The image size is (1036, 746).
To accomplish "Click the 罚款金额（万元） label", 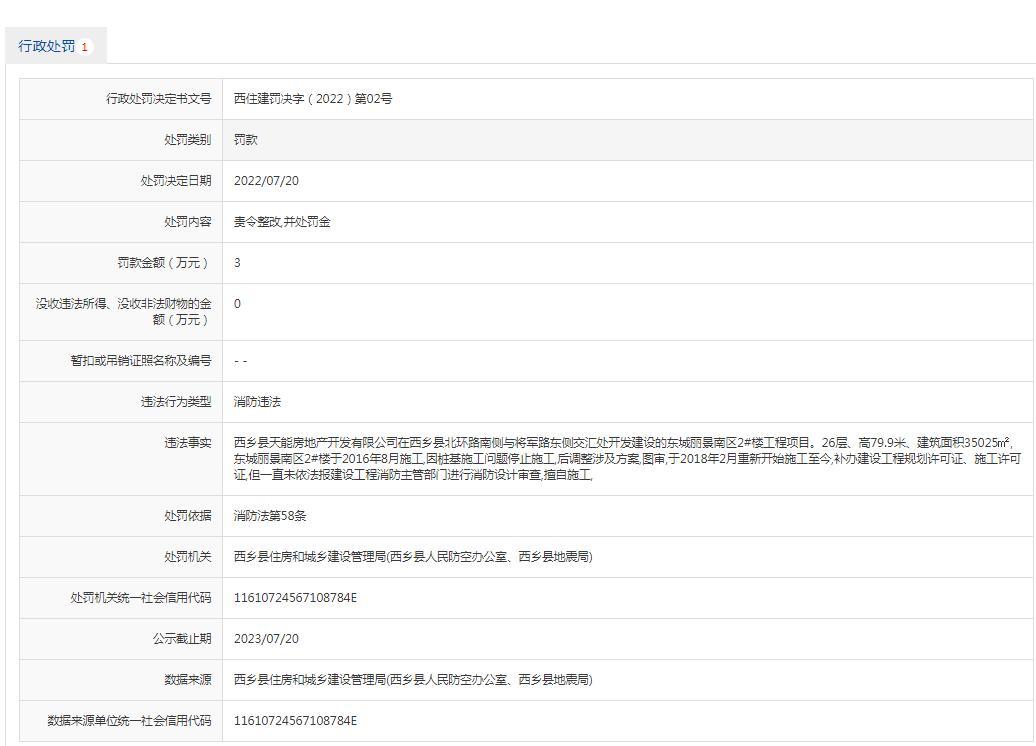I will tap(164, 262).
